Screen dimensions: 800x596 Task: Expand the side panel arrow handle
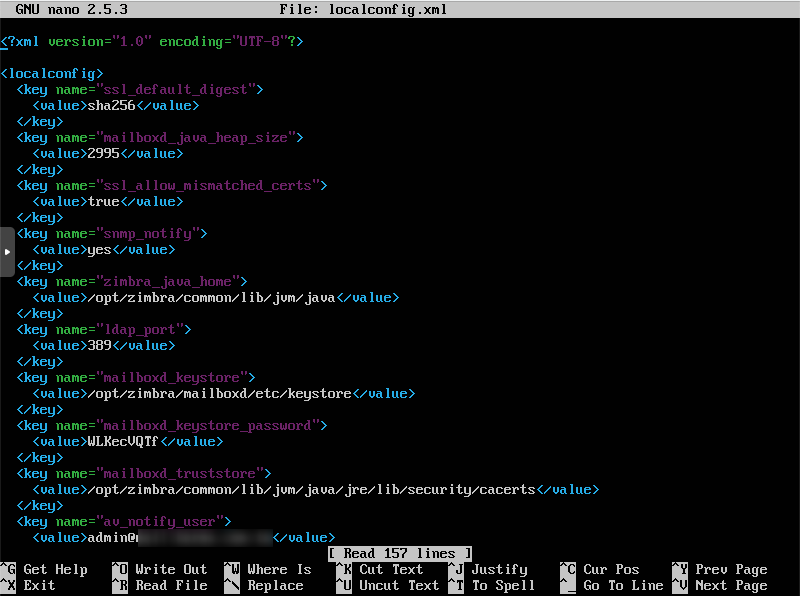coord(7,252)
